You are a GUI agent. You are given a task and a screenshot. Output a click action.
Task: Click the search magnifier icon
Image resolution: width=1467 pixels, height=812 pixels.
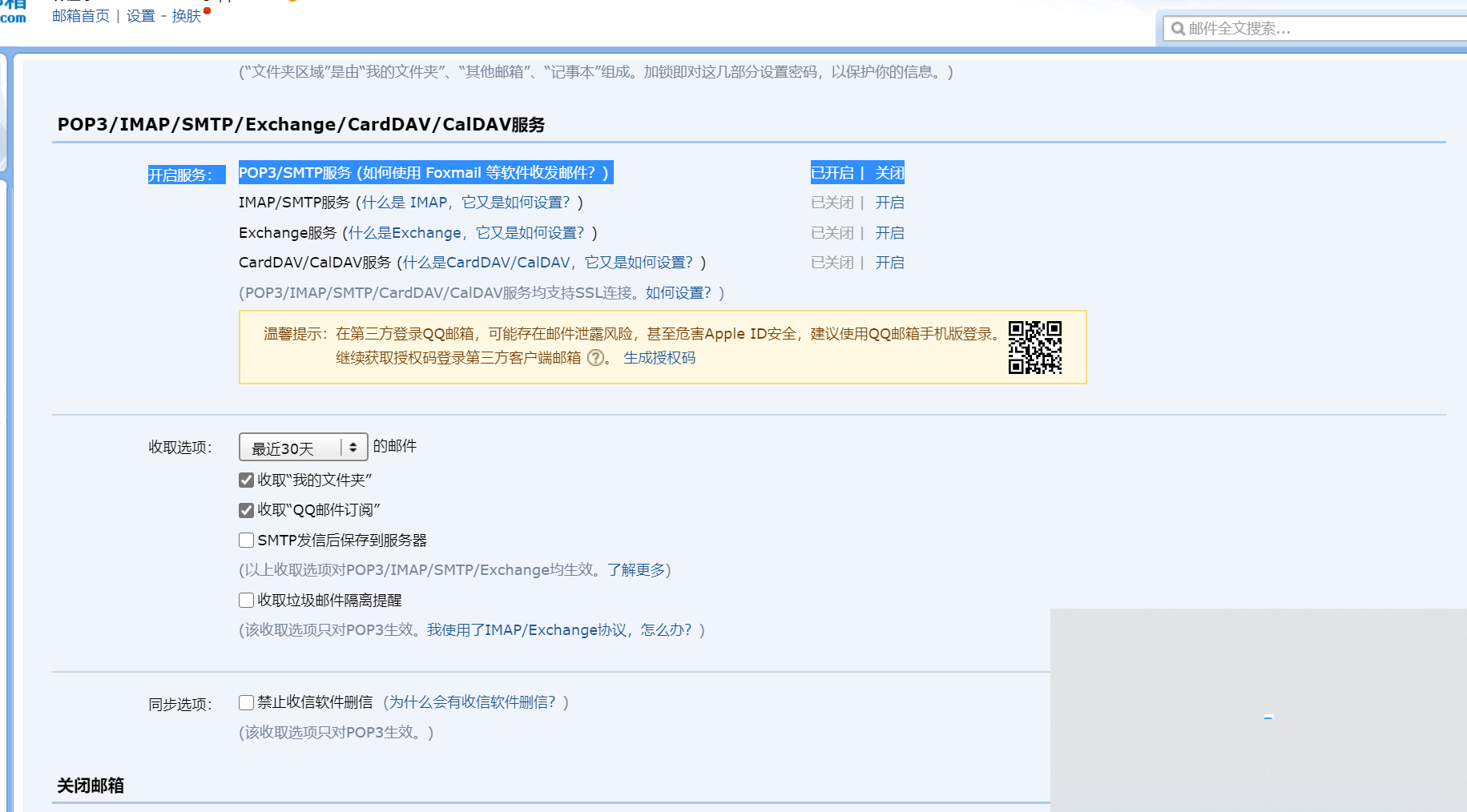[x=1178, y=29]
